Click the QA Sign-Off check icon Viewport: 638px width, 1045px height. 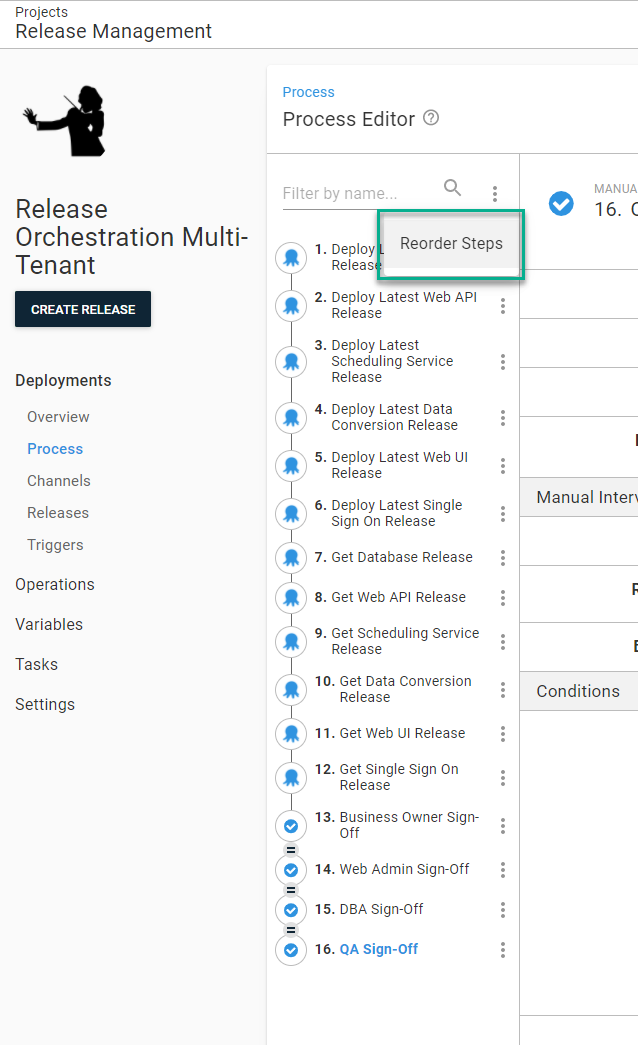click(x=291, y=950)
